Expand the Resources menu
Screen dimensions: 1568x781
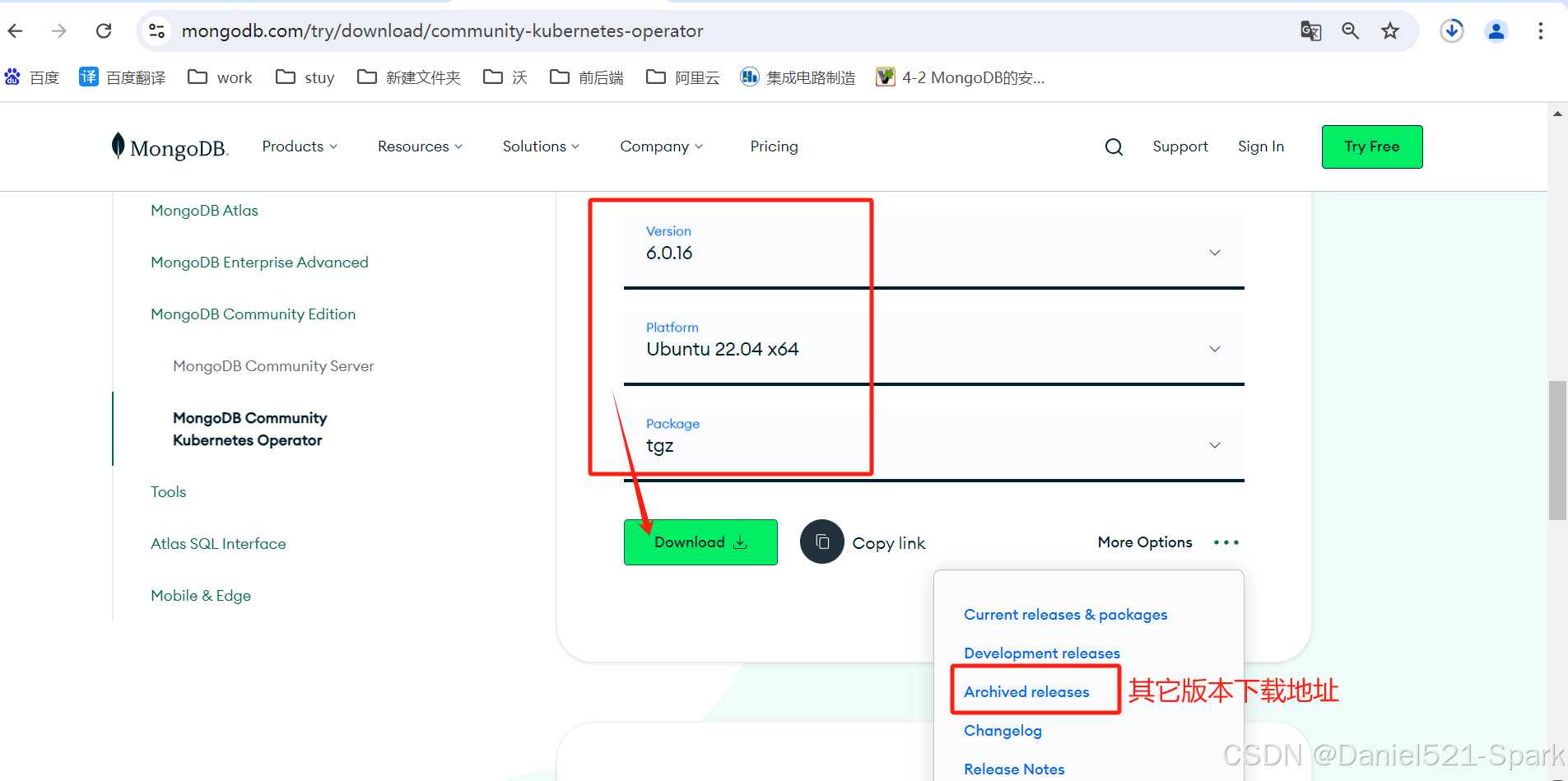click(420, 146)
